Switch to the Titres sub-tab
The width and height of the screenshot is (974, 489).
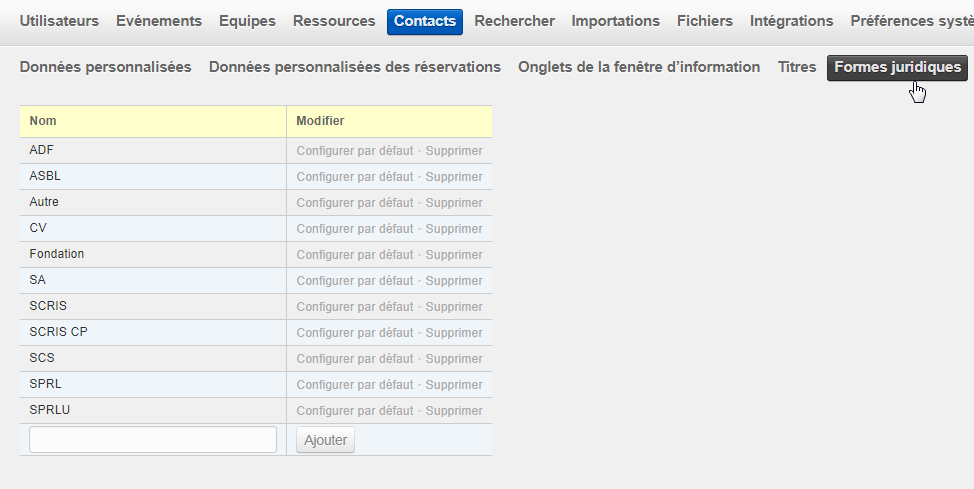coord(797,67)
